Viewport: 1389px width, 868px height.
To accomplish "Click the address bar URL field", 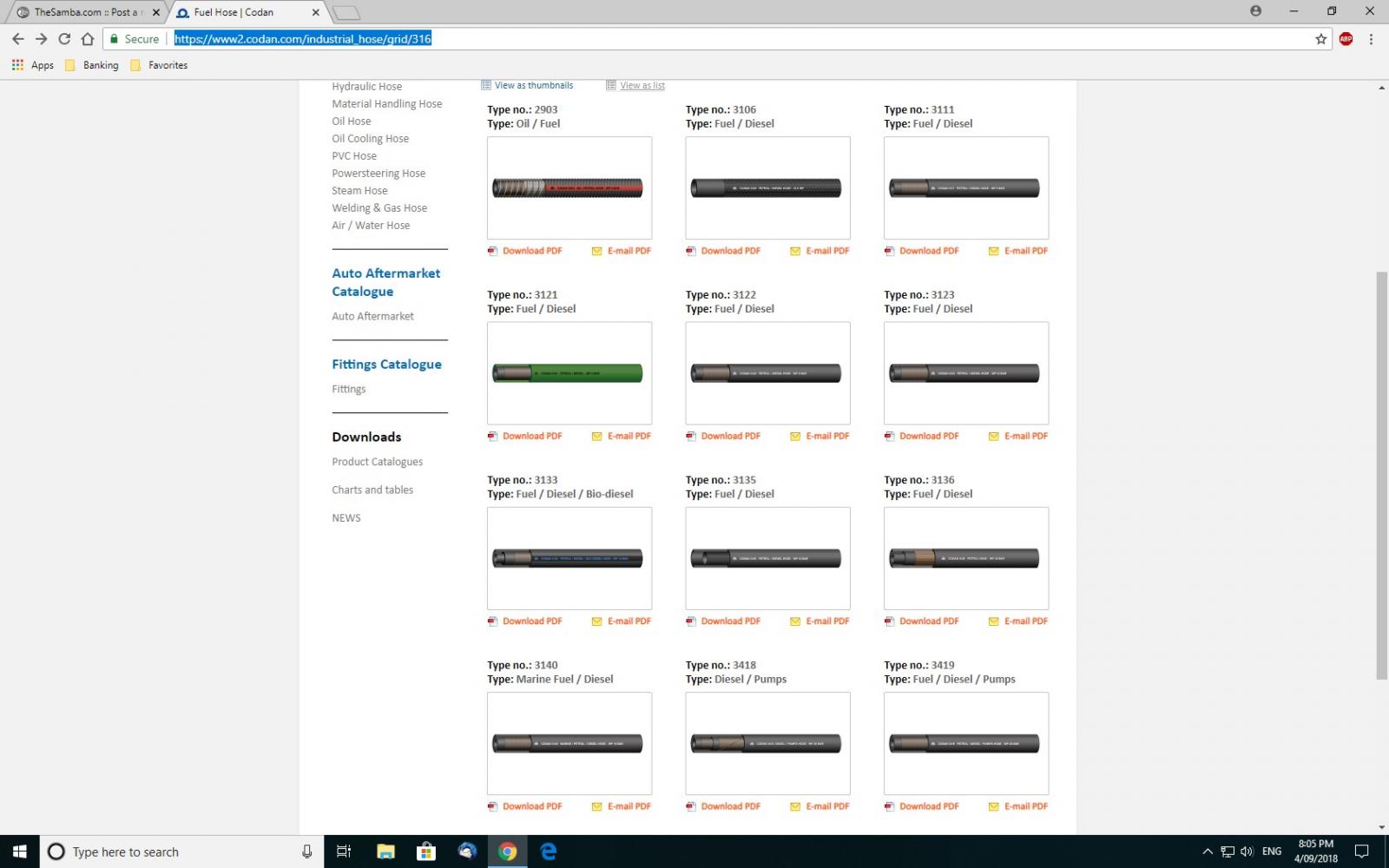I will (x=738, y=39).
